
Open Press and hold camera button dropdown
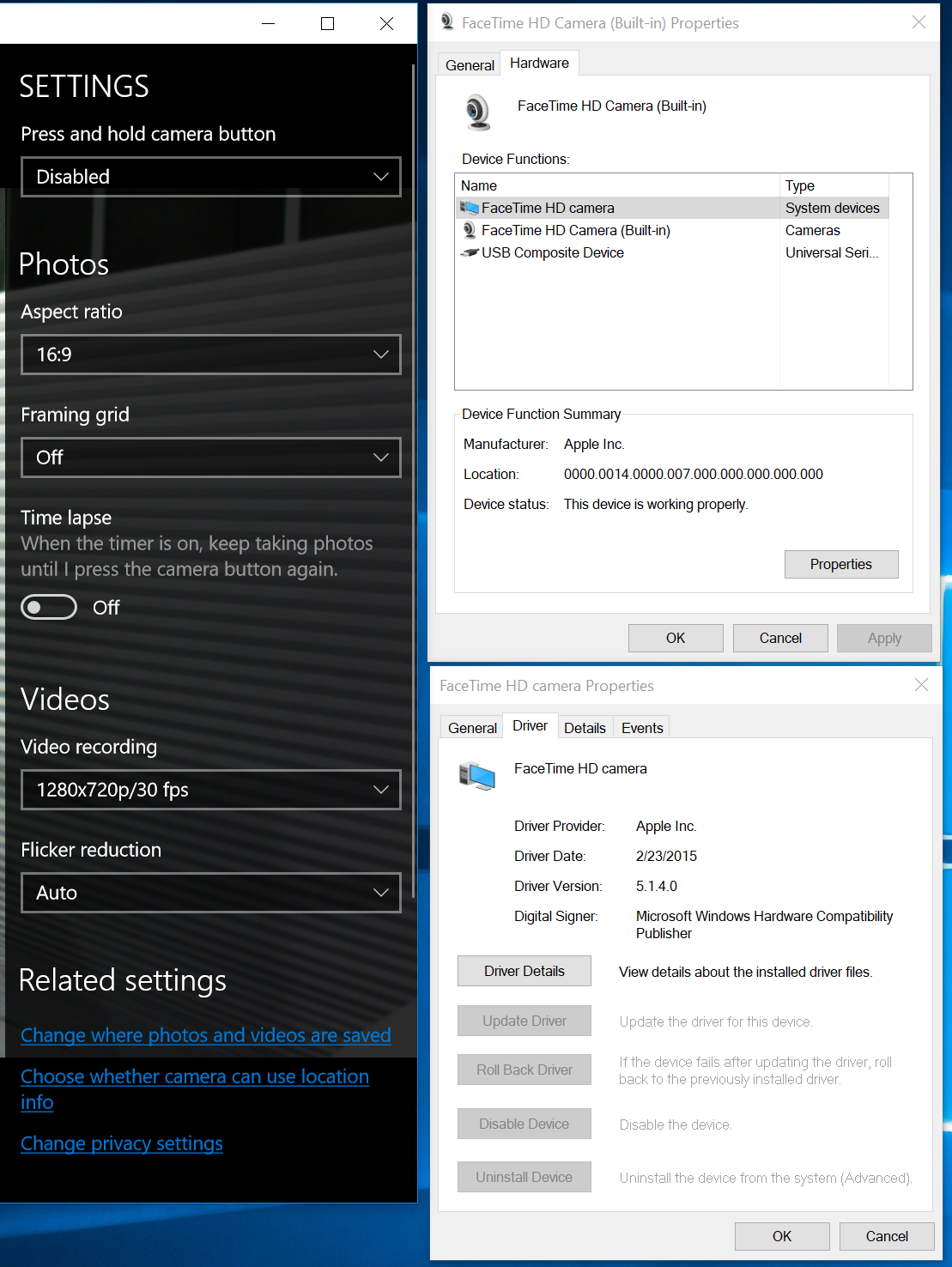coord(211,177)
